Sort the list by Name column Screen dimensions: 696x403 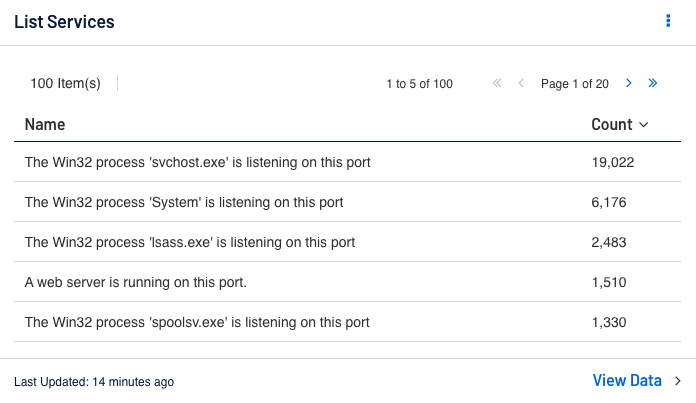45,125
